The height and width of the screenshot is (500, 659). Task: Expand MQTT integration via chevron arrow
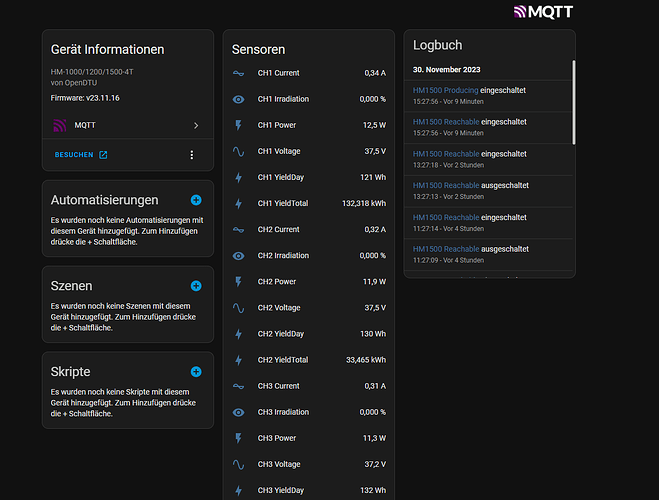point(196,126)
